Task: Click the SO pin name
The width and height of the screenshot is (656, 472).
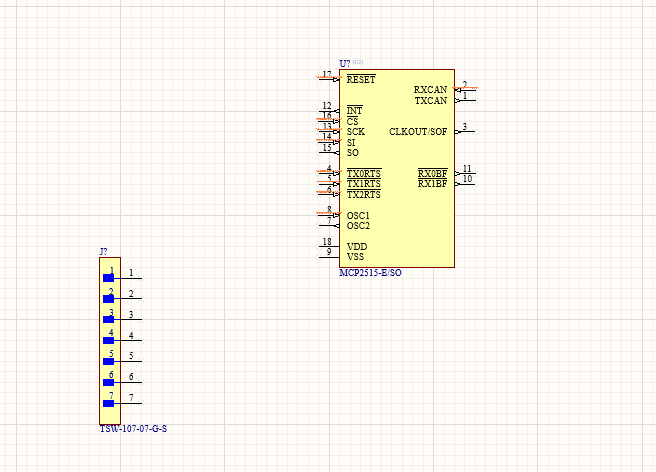Action: pos(353,153)
